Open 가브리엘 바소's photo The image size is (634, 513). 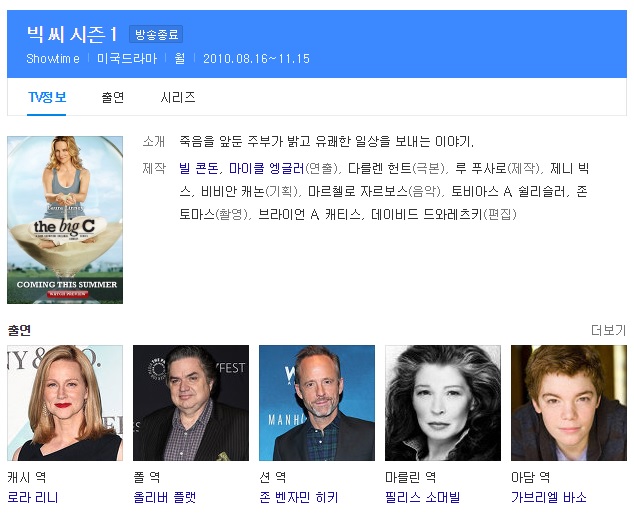coord(568,403)
